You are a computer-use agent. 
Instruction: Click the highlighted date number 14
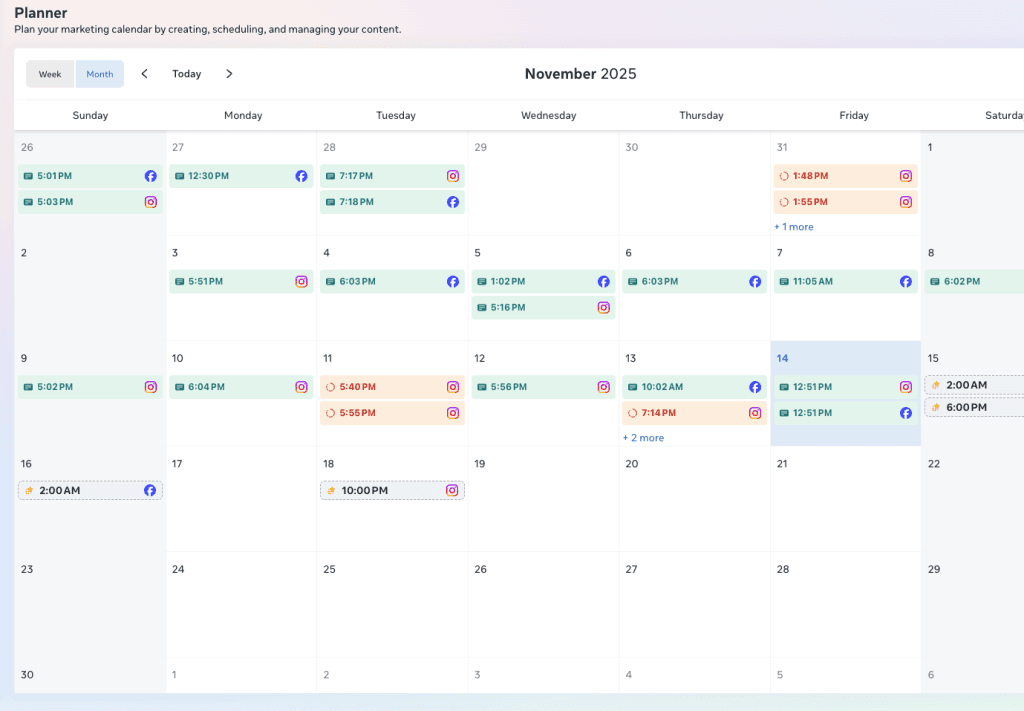pyautogui.click(x=782, y=358)
